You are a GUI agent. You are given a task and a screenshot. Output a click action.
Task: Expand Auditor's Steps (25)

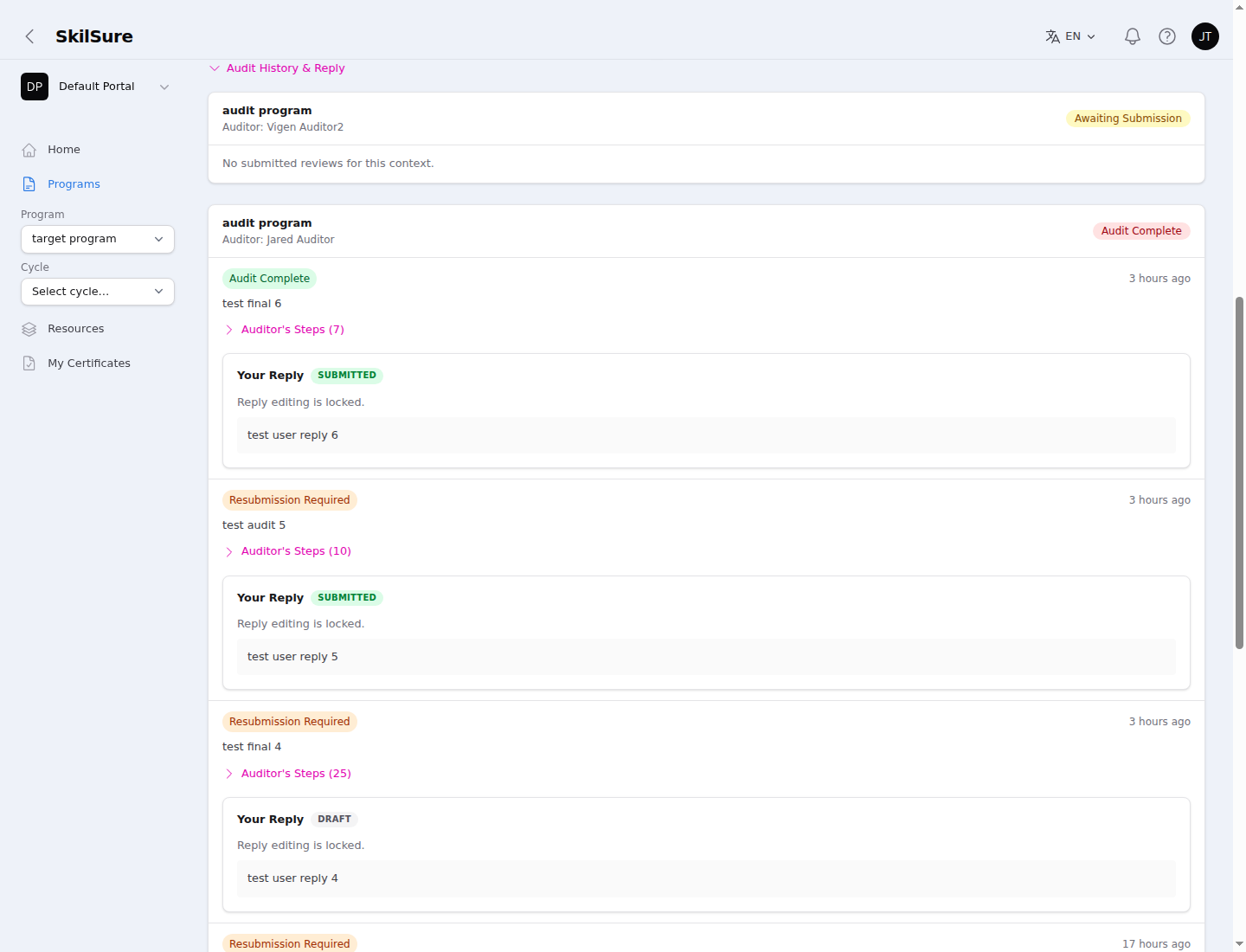(288, 774)
